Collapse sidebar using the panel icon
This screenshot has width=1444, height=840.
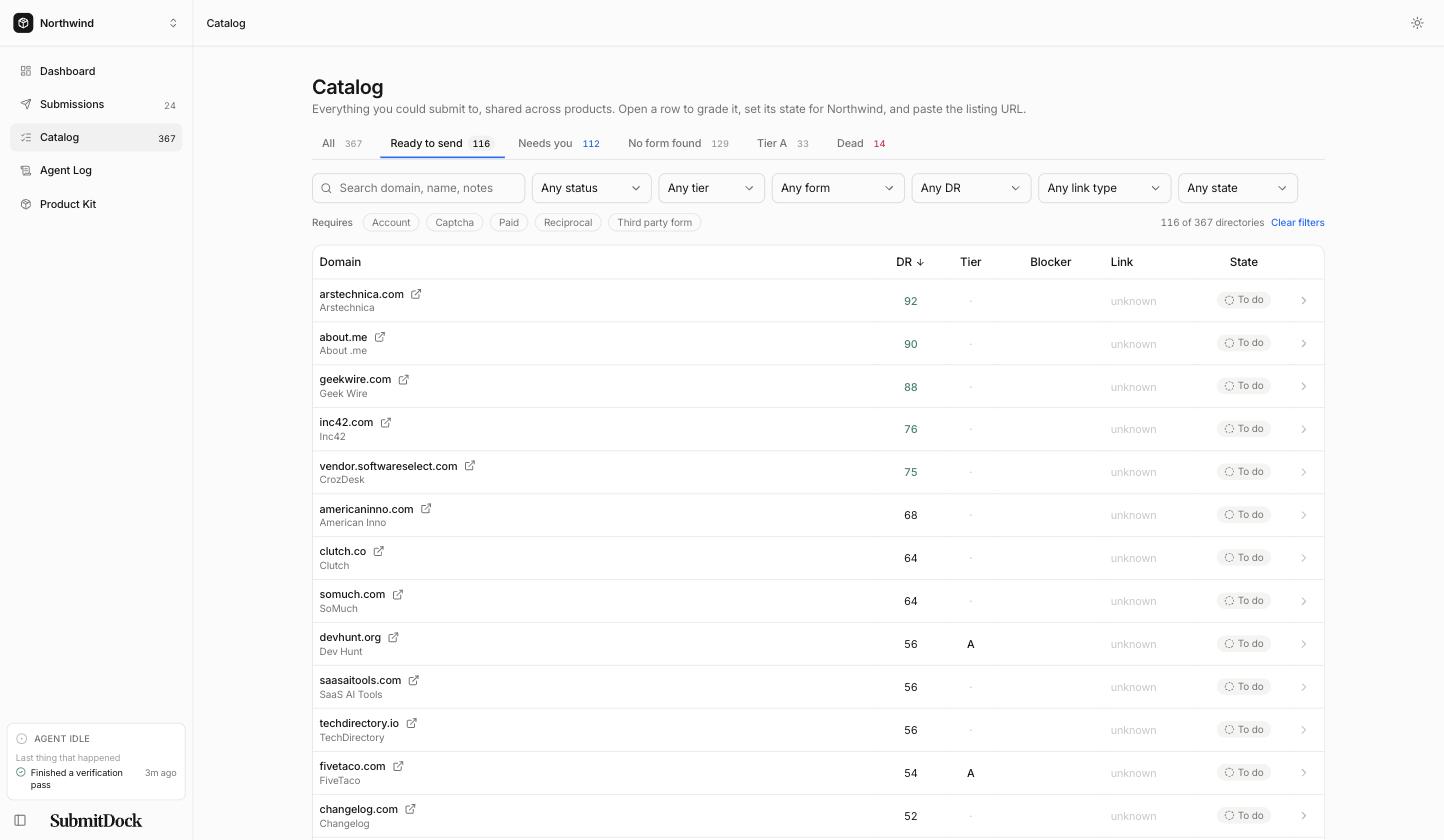tap(20, 820)
